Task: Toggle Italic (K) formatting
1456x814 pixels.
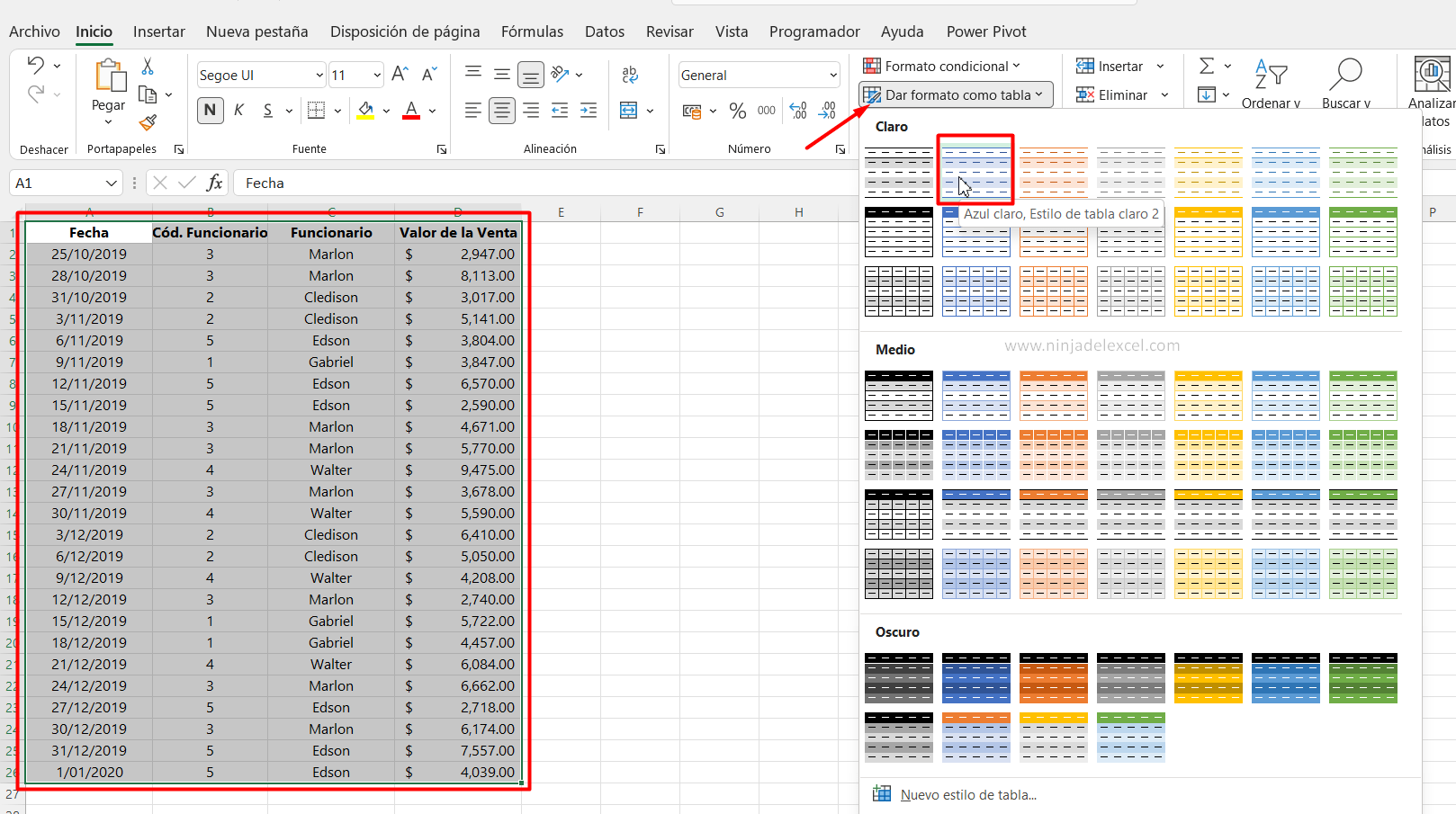Action: pyautogui.click(x=238, y=110)
